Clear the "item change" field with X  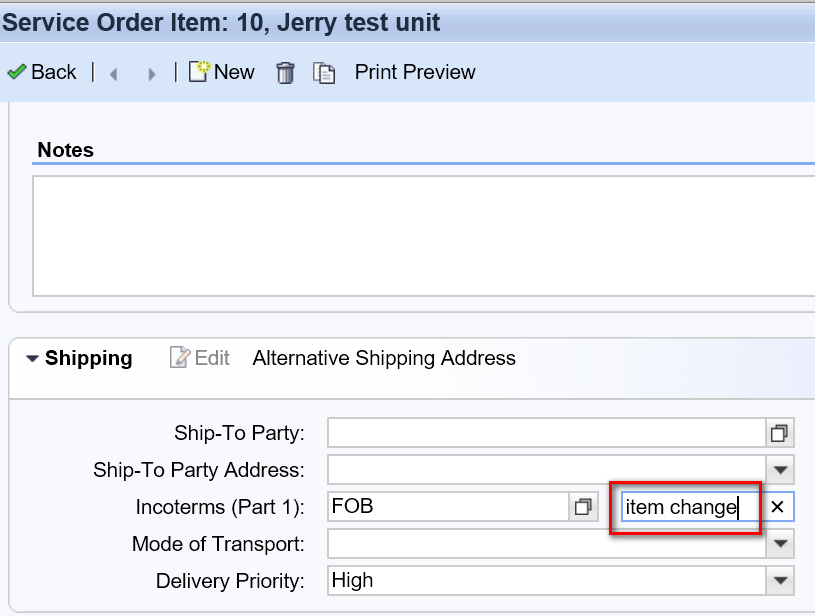777,507
